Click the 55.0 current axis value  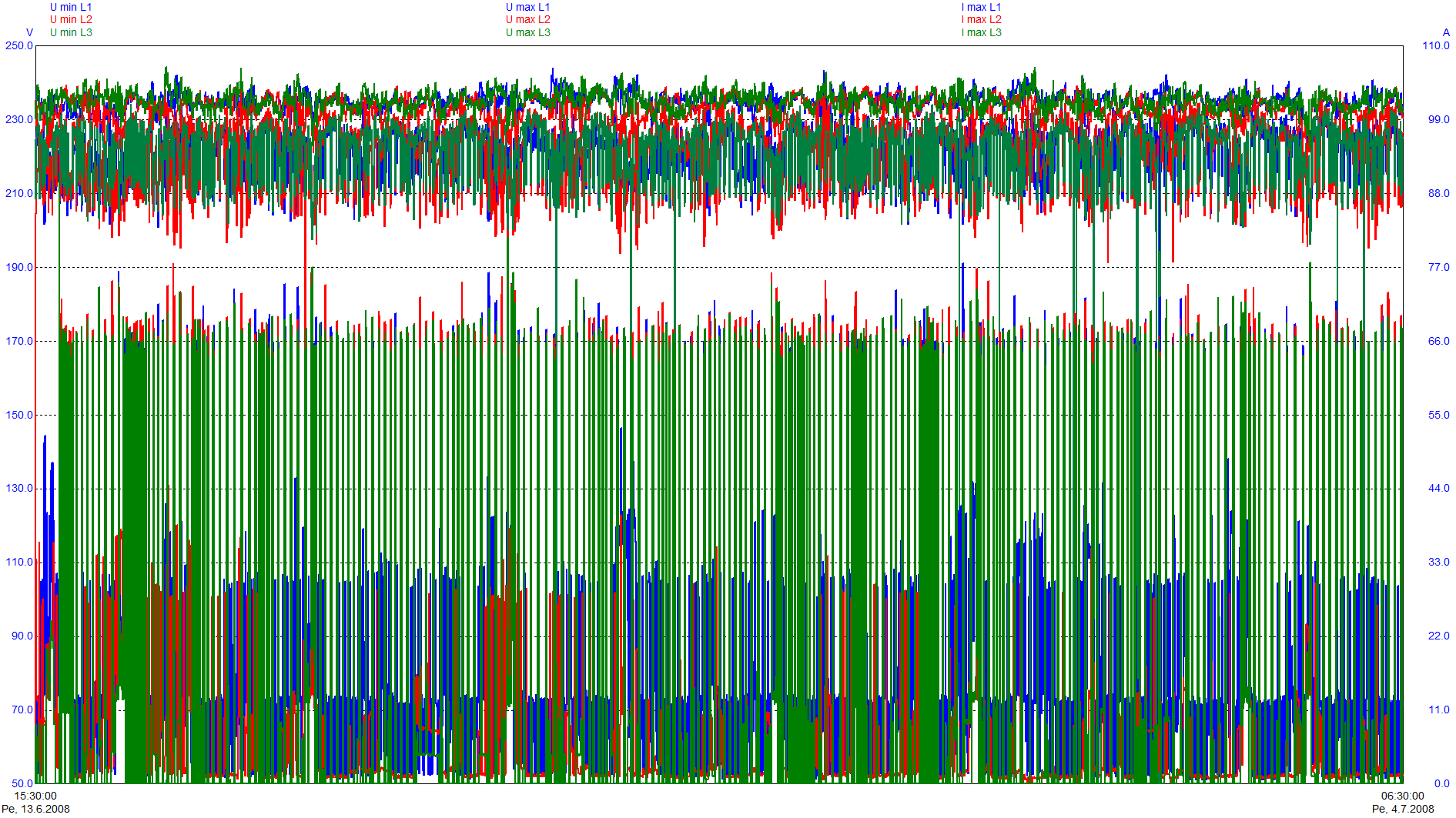1439,415
